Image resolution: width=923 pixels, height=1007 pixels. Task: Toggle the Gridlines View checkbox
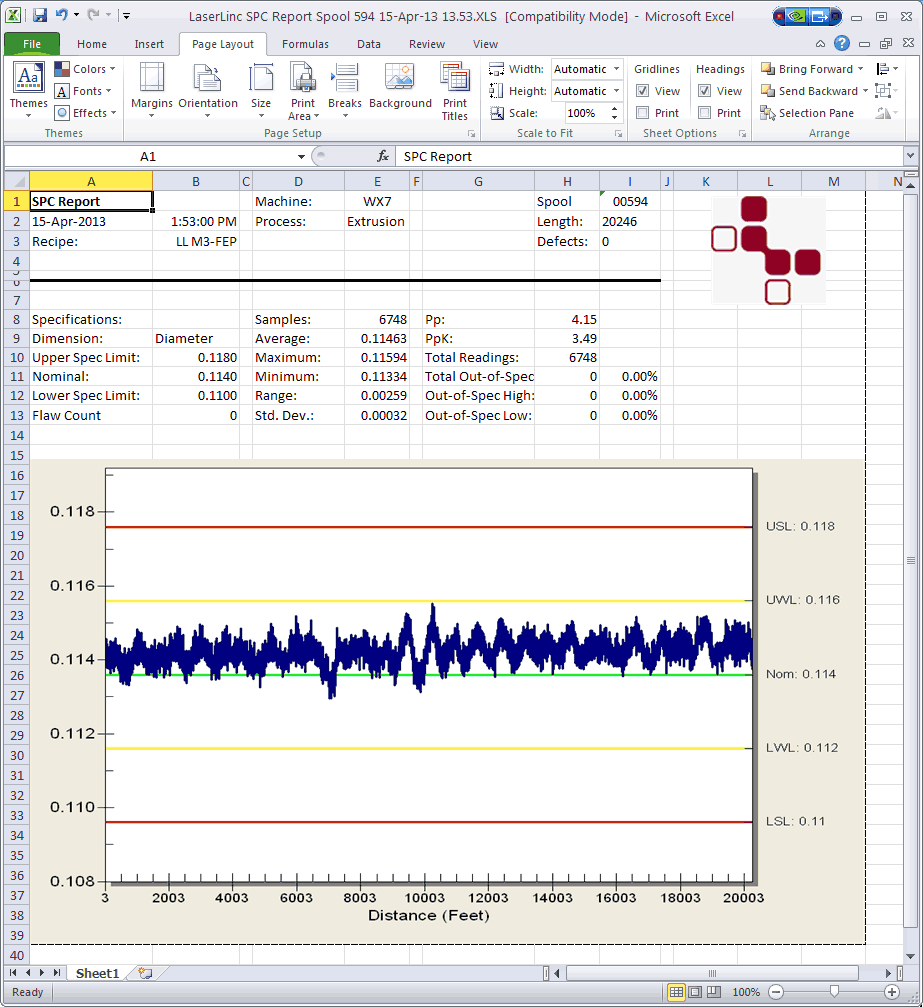(643, 91)
